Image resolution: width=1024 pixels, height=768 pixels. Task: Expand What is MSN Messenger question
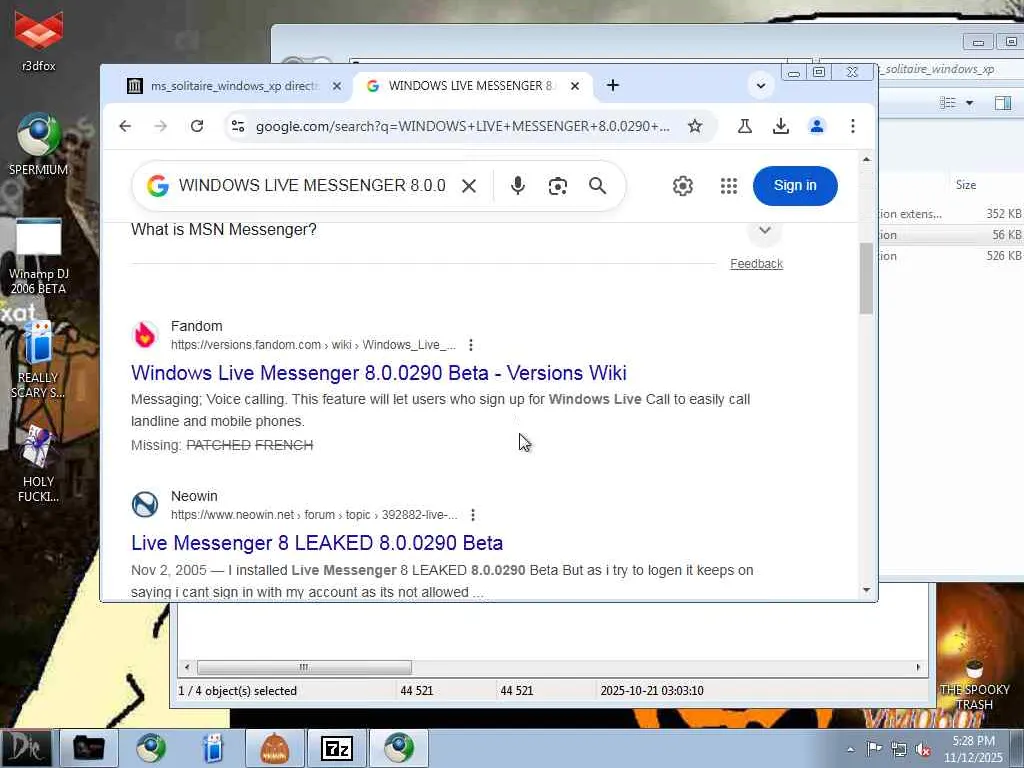click(x=765, y=230)
